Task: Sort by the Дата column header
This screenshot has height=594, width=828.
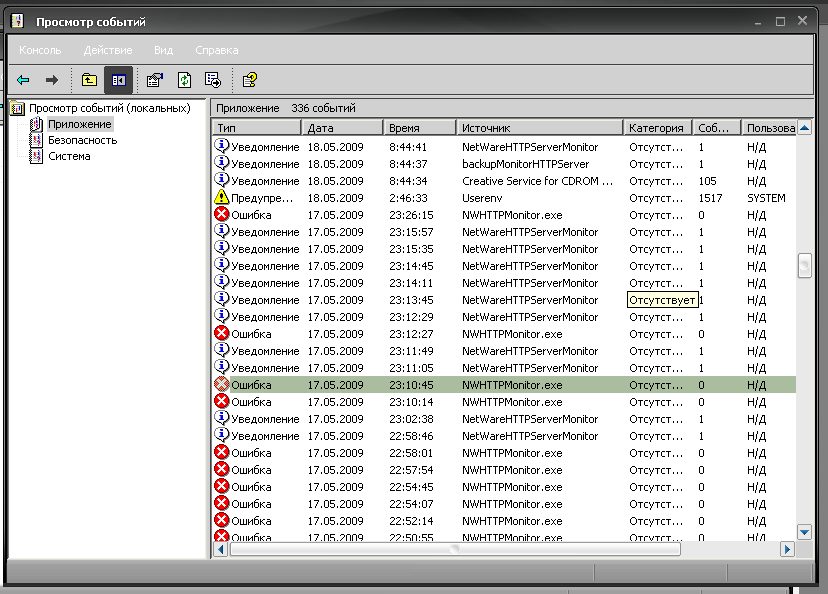Action: click(342, 128)
